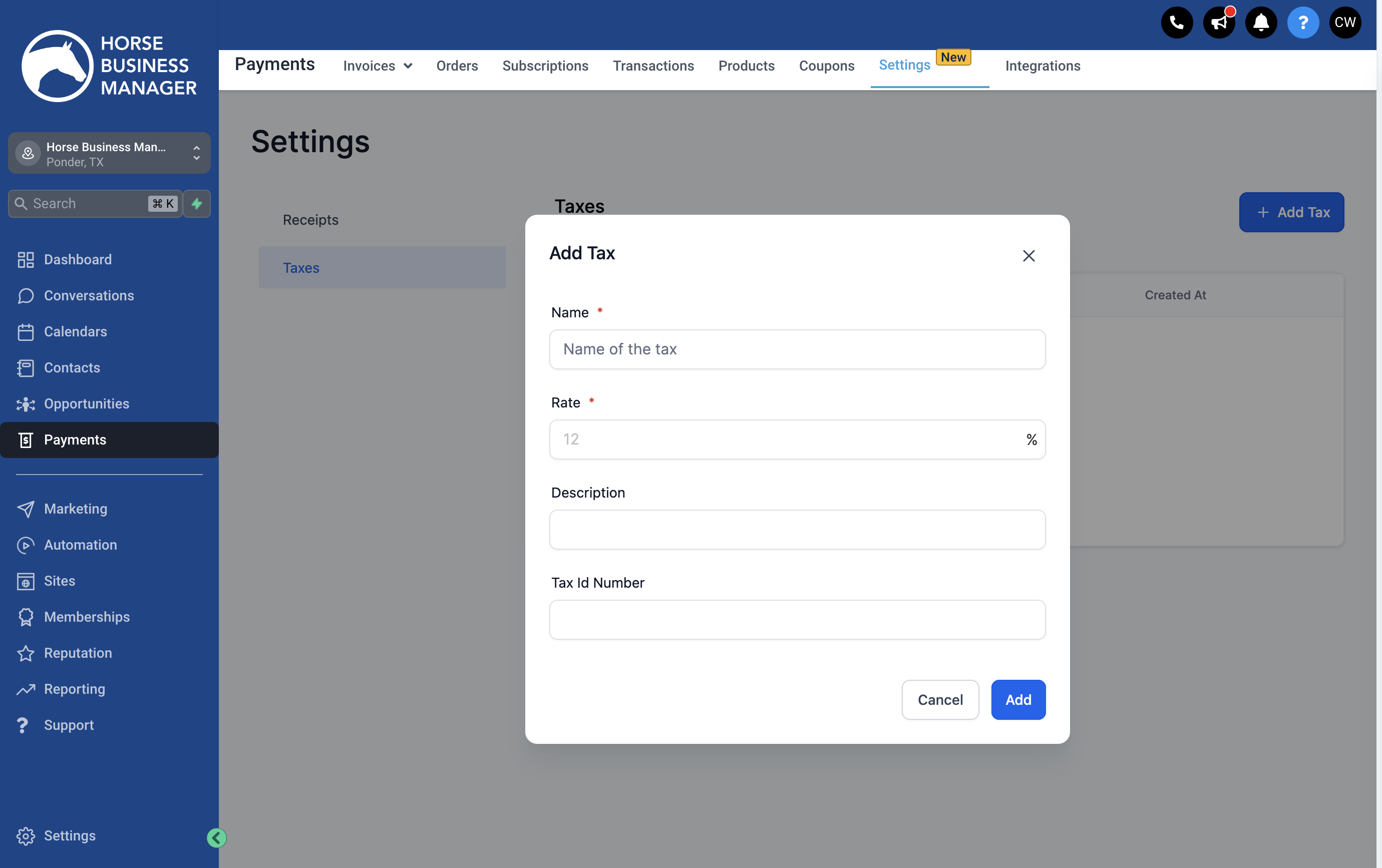1382x868 pixels.
Task: Click Cancel in the Add Tax dialog
Action: (x=940, y=700)
